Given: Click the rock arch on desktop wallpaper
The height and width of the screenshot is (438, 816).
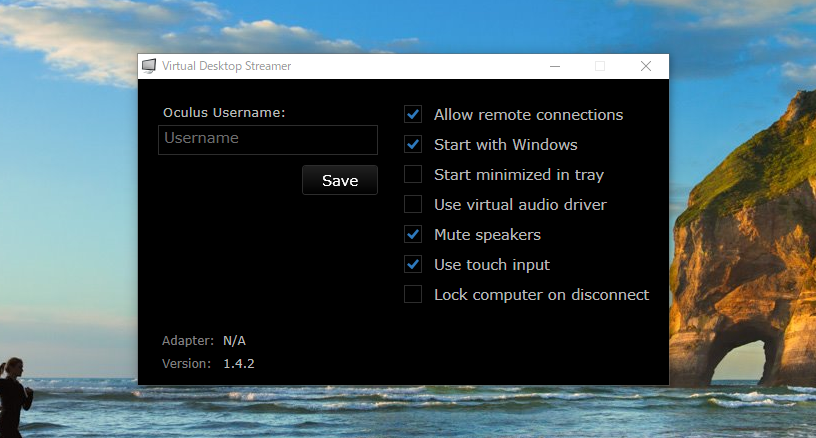Looking at the screenshot, I should tap(747, 362).
